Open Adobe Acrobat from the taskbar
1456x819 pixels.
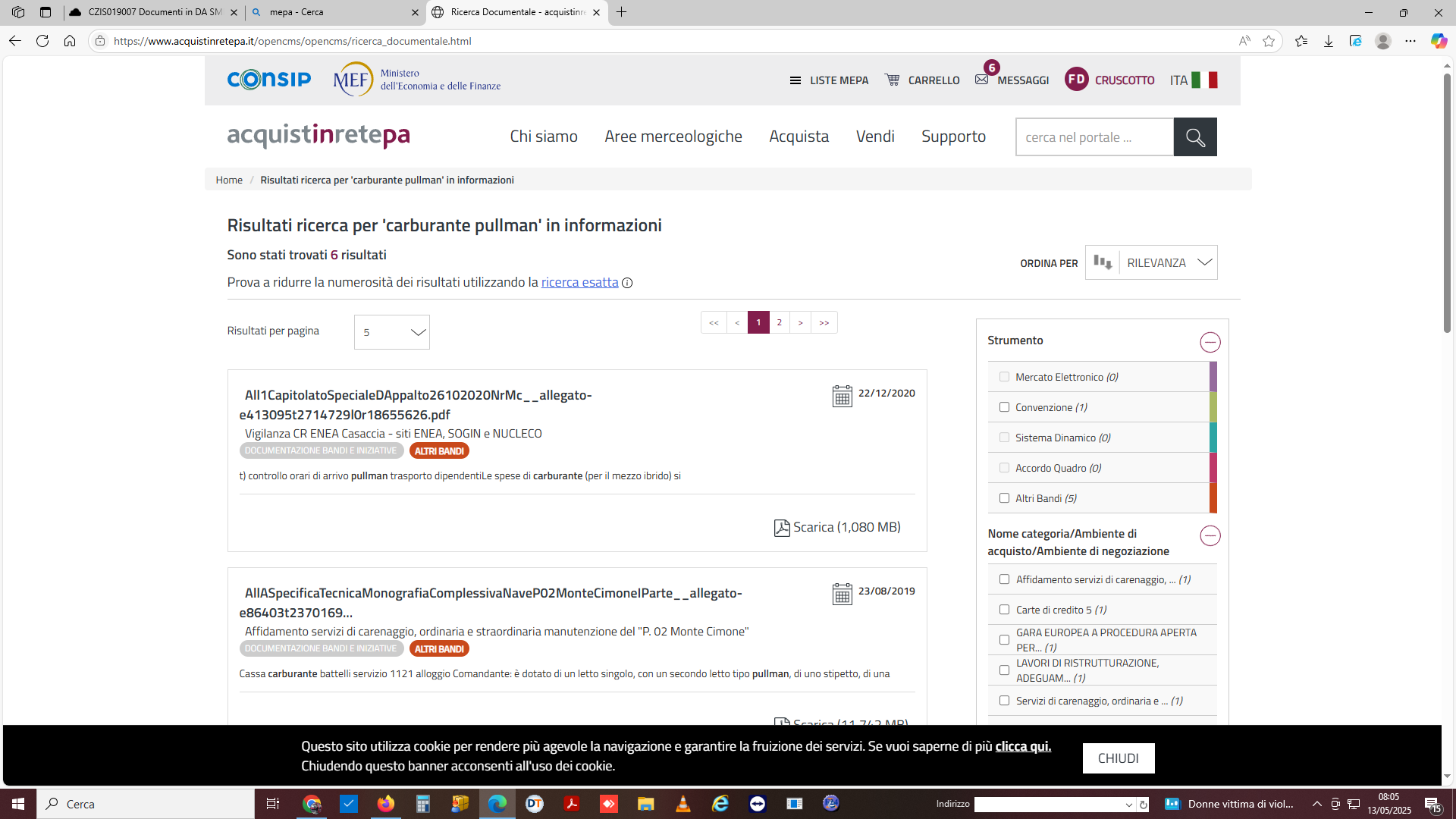coord(571,804)
